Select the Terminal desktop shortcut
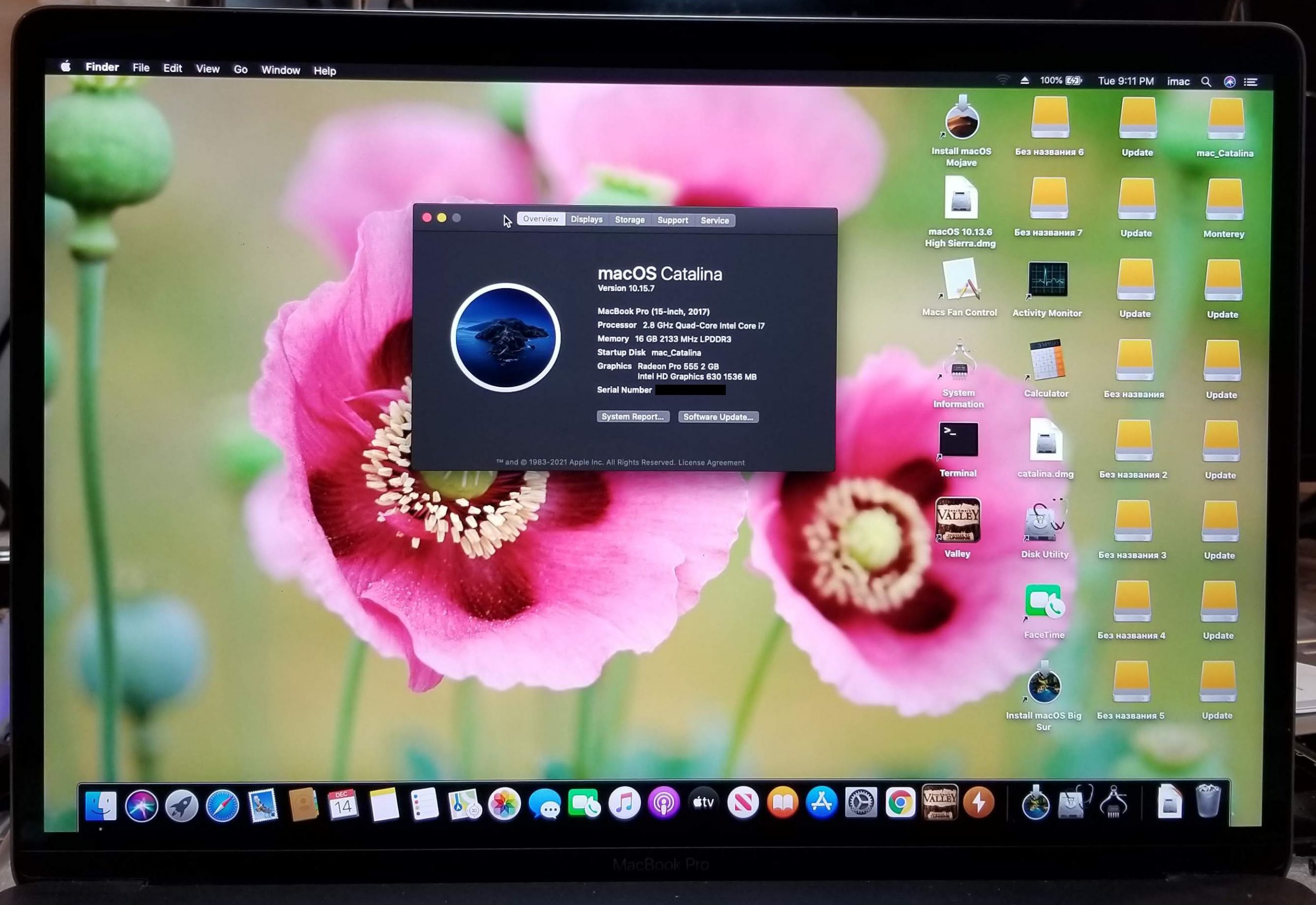1316x905 pixels. [958, 441]
